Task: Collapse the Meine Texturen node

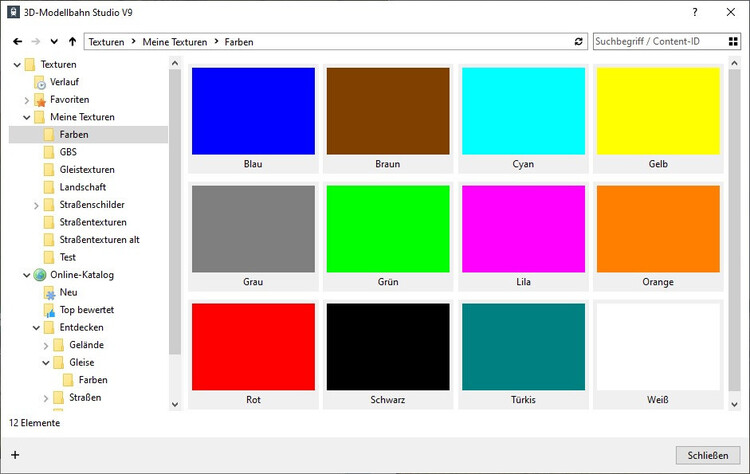Action: coord(27,117)
